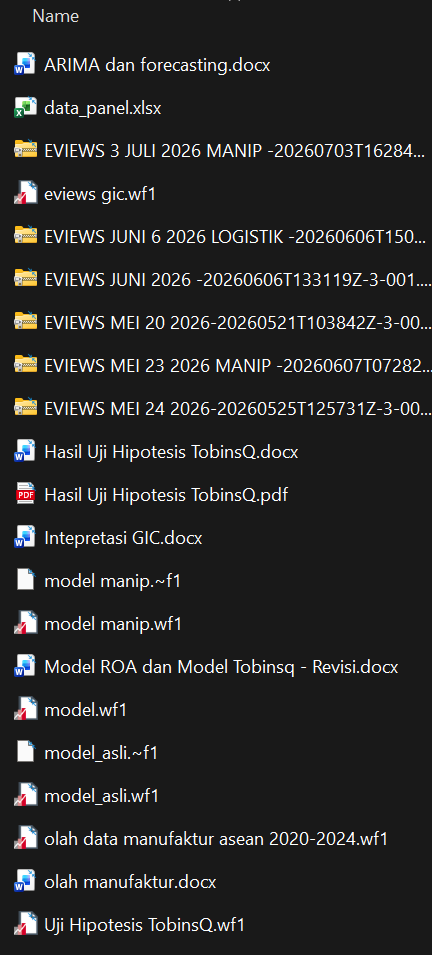Click the zip folder icon of EVIEWS 3 JULI 2026 MANIP

click(x=25, y=150)
